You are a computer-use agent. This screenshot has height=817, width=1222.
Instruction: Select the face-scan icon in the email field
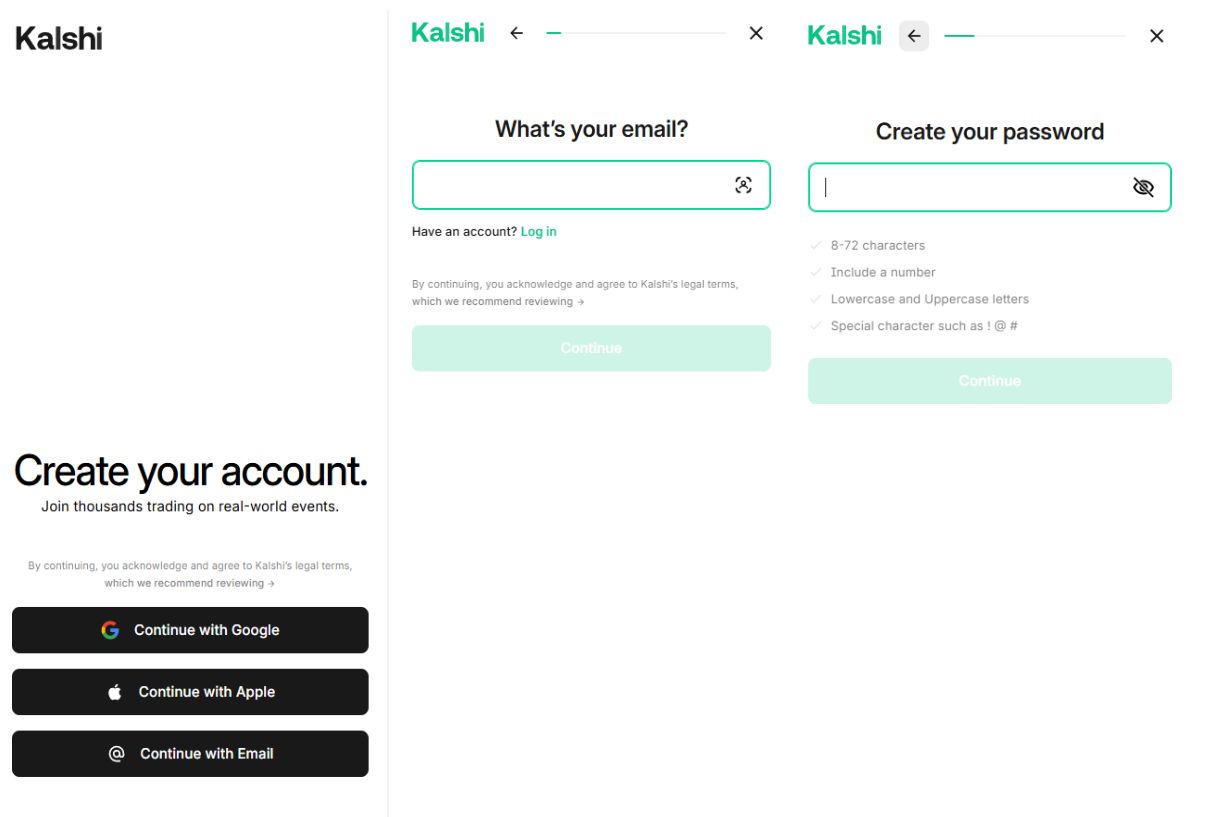(x=745, y=184)
